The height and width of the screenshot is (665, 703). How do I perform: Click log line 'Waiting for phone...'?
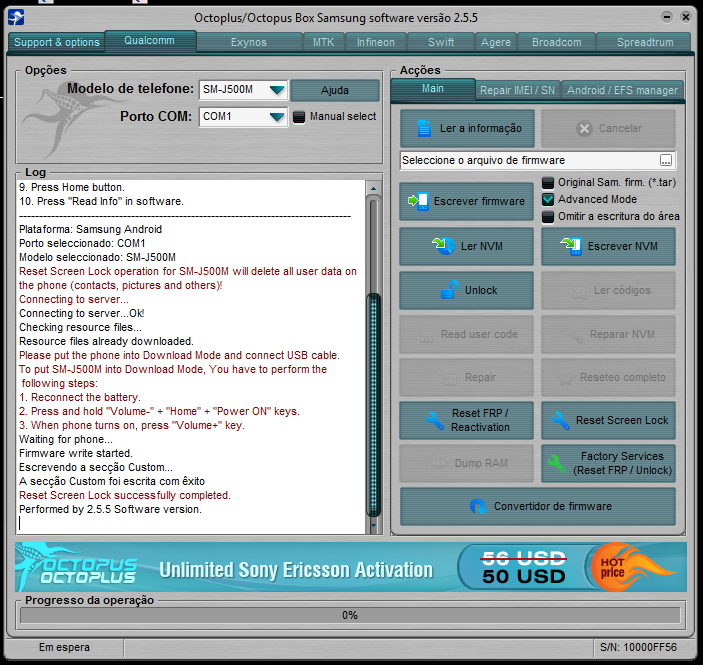(66, 439)
